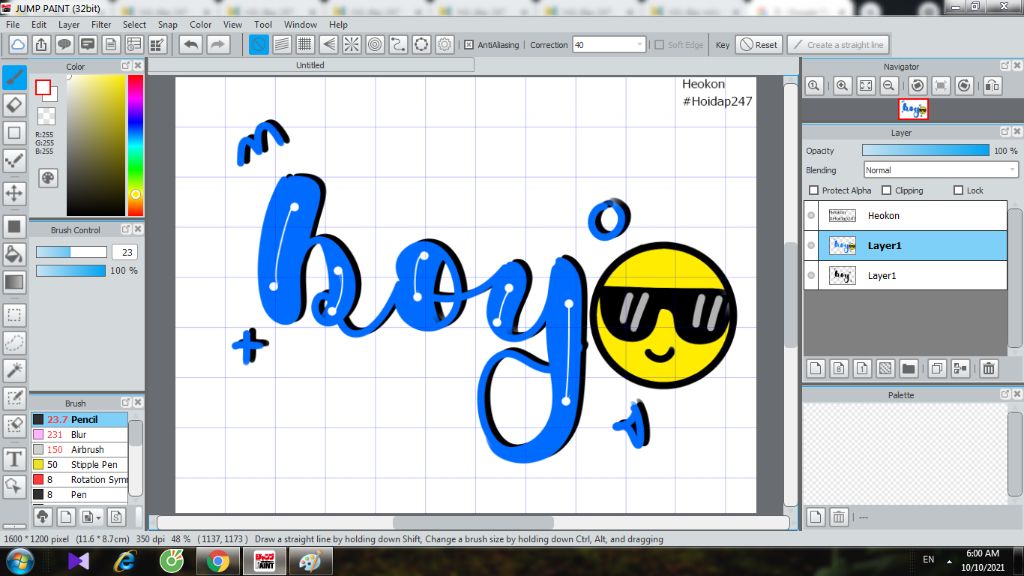Rotate the canvas left in Navigator
Screen dimensions: 1024x576
coord(918,86)
